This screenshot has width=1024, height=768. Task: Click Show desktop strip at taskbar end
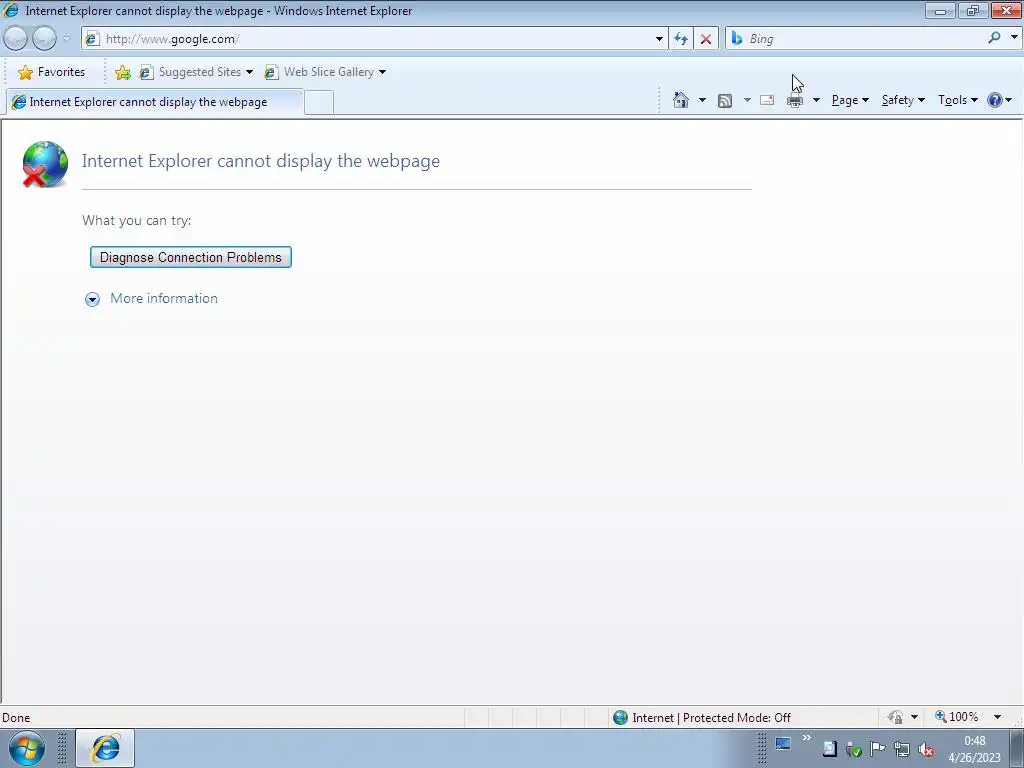[x=1017, y=748]
